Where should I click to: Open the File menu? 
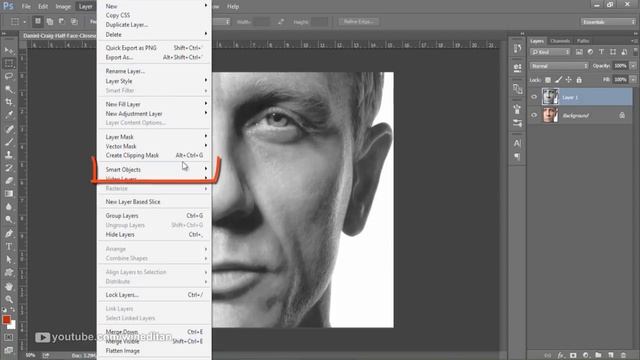(26, 7)
